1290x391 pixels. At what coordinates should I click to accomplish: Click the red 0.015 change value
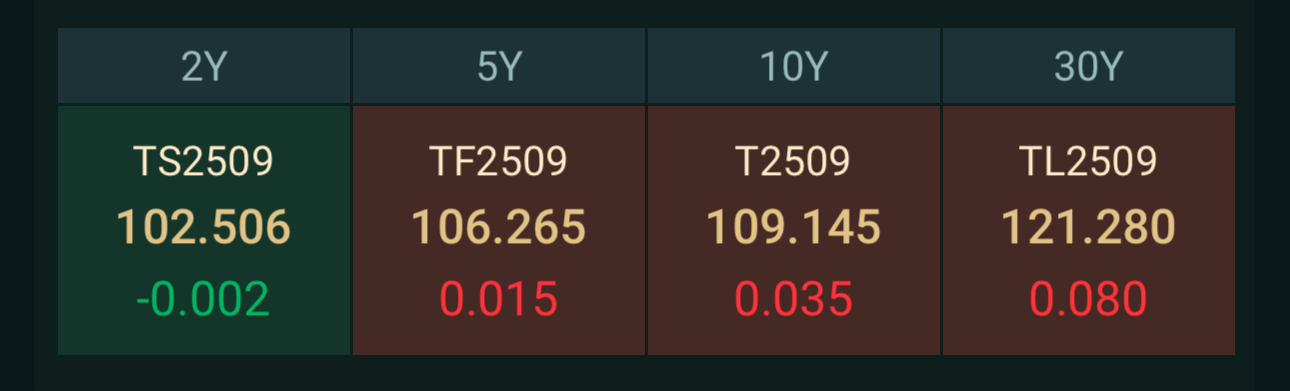pos(498,300)
